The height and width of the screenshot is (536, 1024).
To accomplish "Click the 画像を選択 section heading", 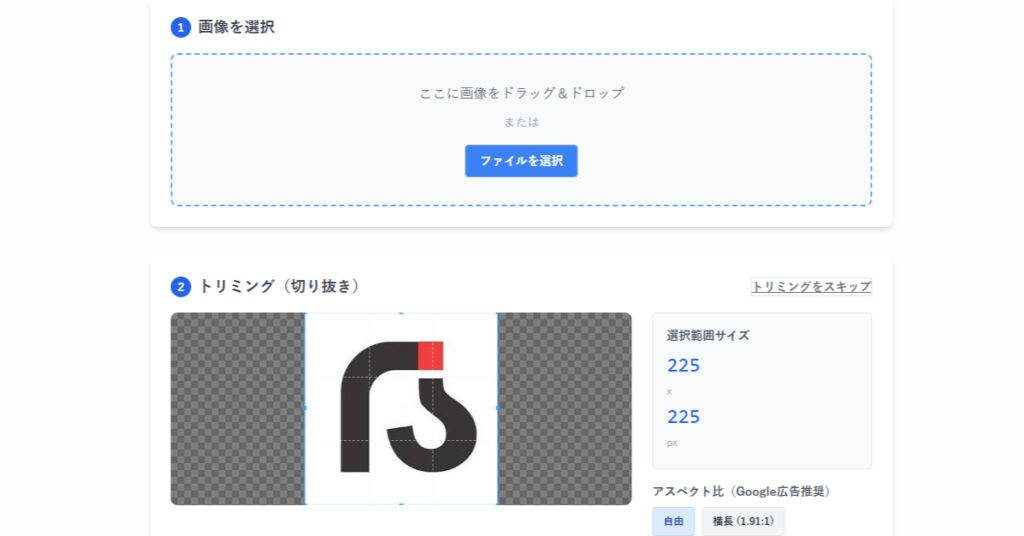I will (x=236, y=27).
